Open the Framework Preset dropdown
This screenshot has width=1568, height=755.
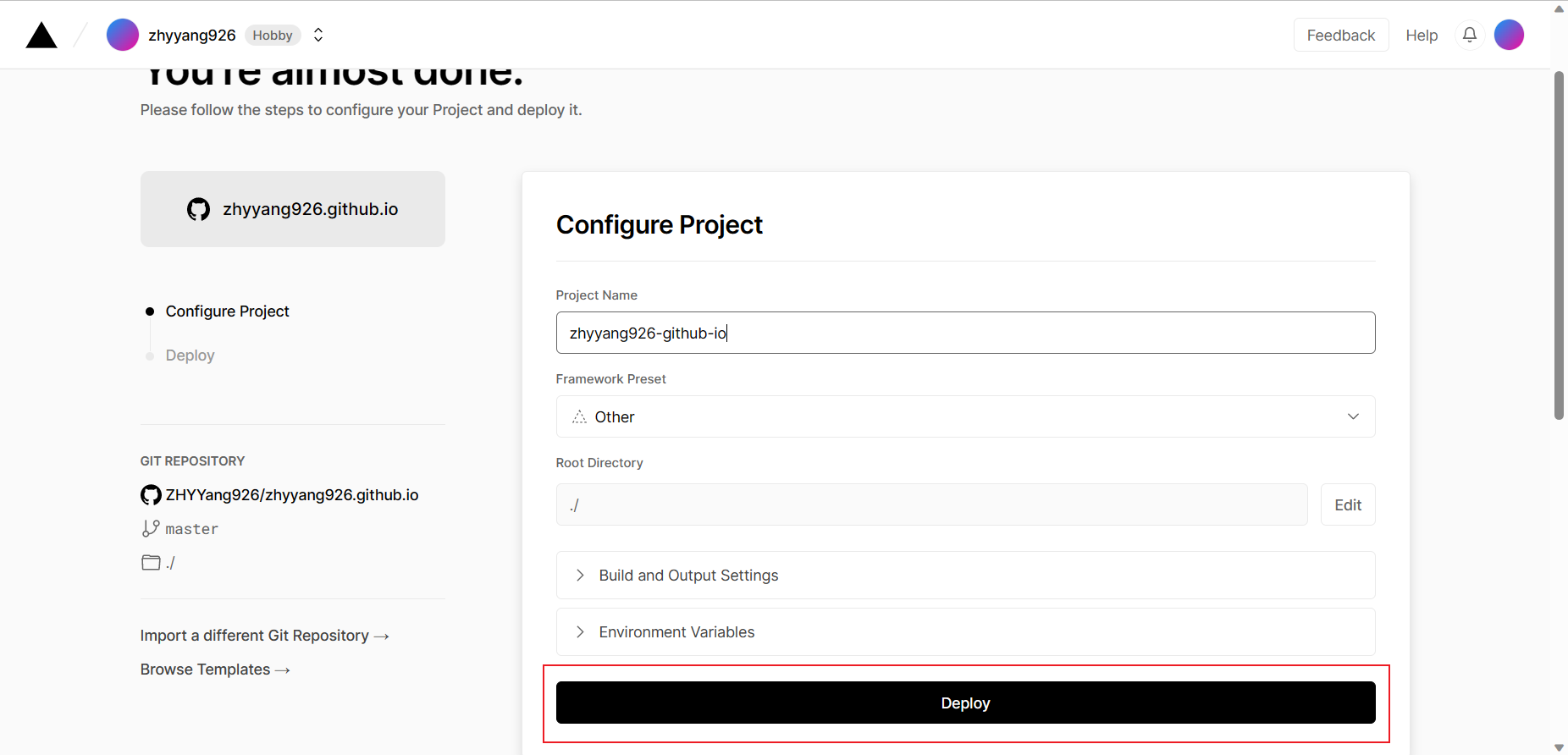point(965,416)
